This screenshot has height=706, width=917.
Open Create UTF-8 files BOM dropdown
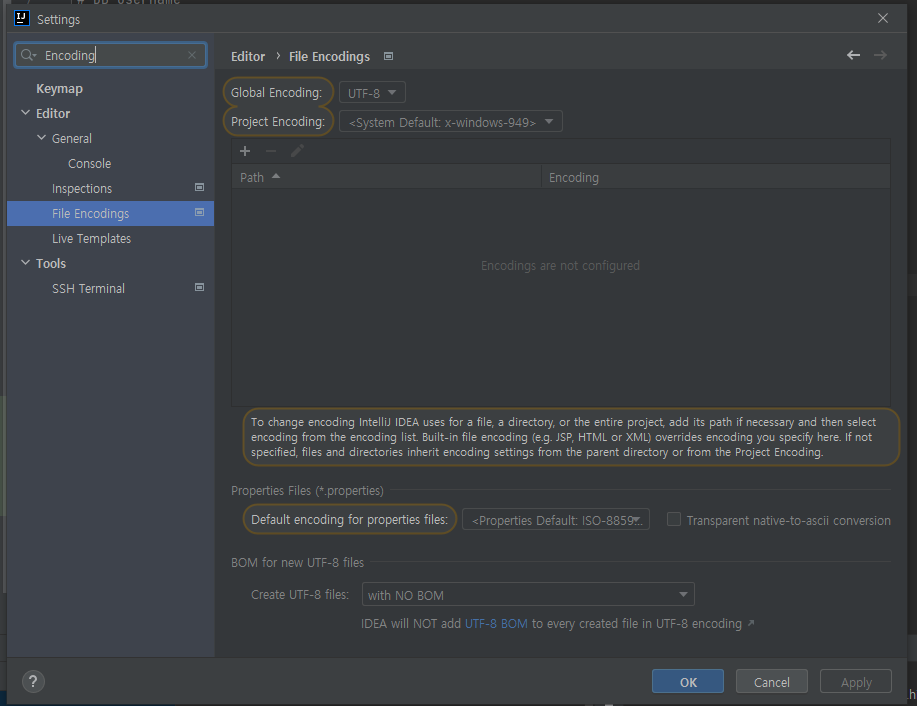pyautogui.click(x=528, y=594)
